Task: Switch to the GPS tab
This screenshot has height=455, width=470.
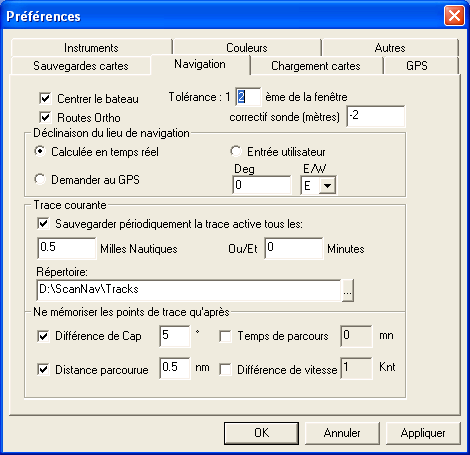Action: (417, 65)
